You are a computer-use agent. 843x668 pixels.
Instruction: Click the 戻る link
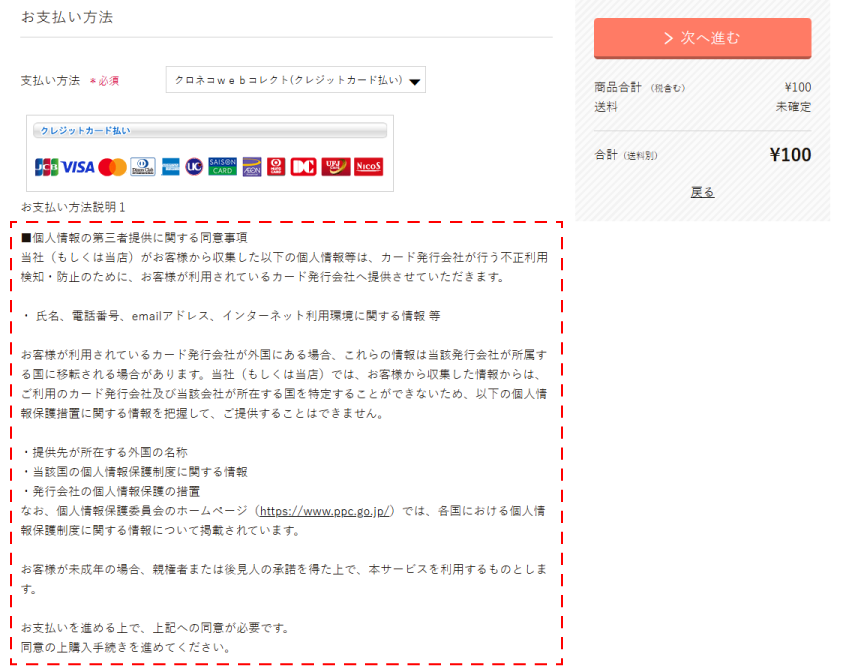703,191
